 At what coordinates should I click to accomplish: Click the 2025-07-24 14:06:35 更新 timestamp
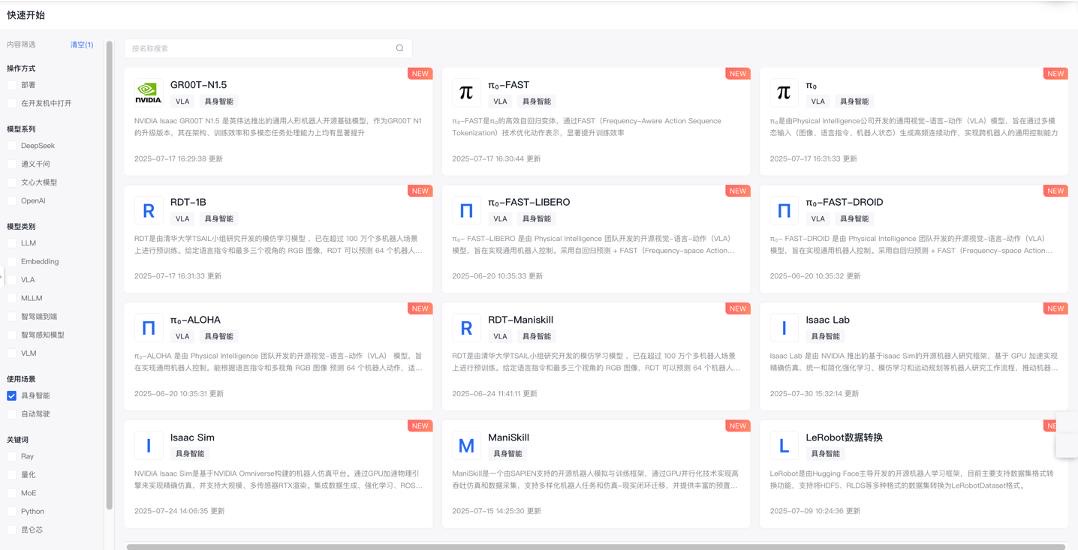pyautogui.click(x=179, y=512)
